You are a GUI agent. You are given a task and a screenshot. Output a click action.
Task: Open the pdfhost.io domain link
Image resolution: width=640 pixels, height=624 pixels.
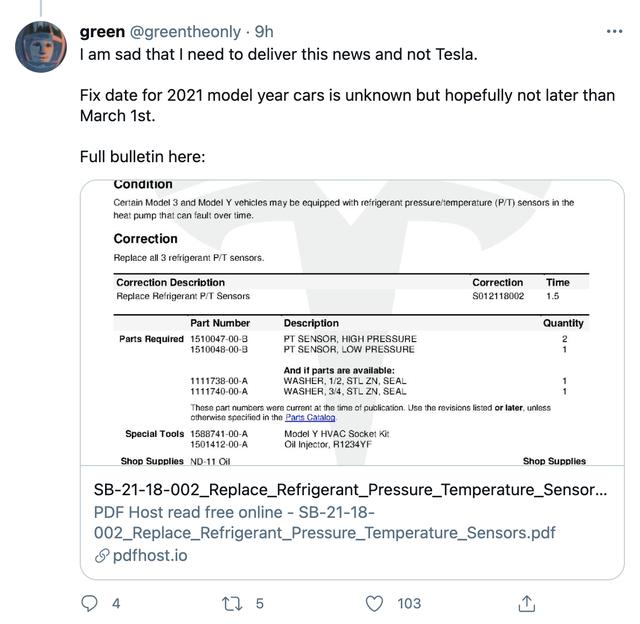pyautogui.click(x=150, y=555)
